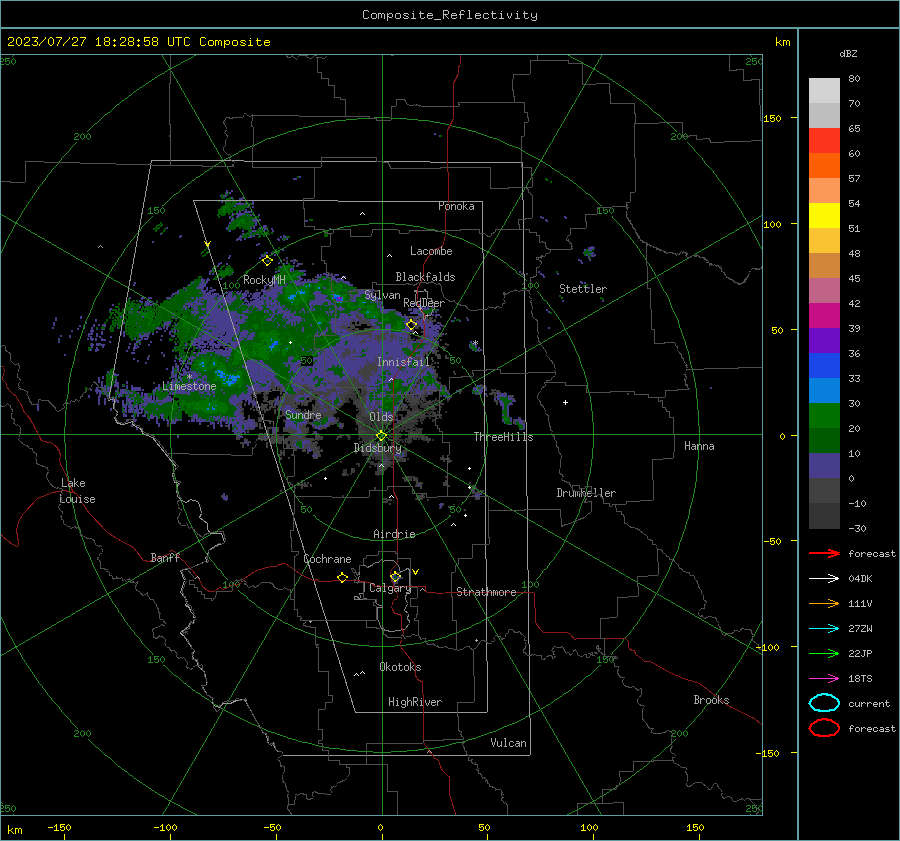Image resolution: width=900 pixels, height=841 pixels.
Task: Select the white 04DK arrow icon
Action: [824, 578]
